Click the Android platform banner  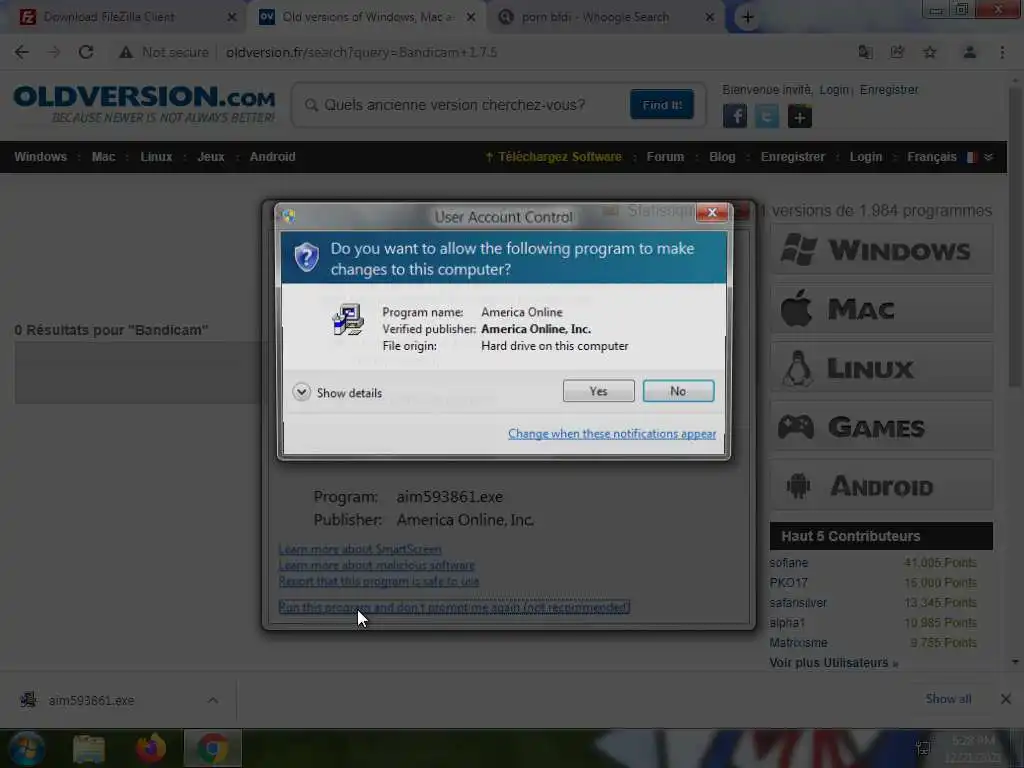881,485
